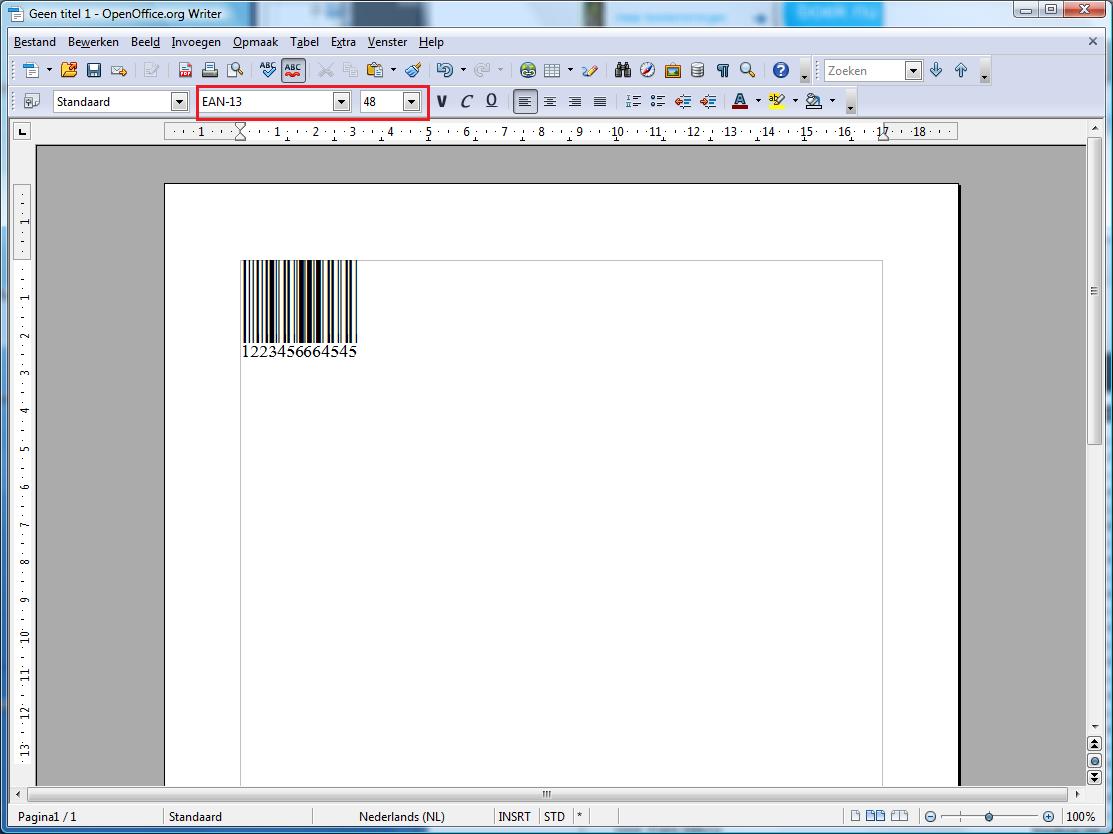Viewport: 1113px width, 834px height.
Task: Click the Format Paintbrush icon
Action: (x=413, y=70)
